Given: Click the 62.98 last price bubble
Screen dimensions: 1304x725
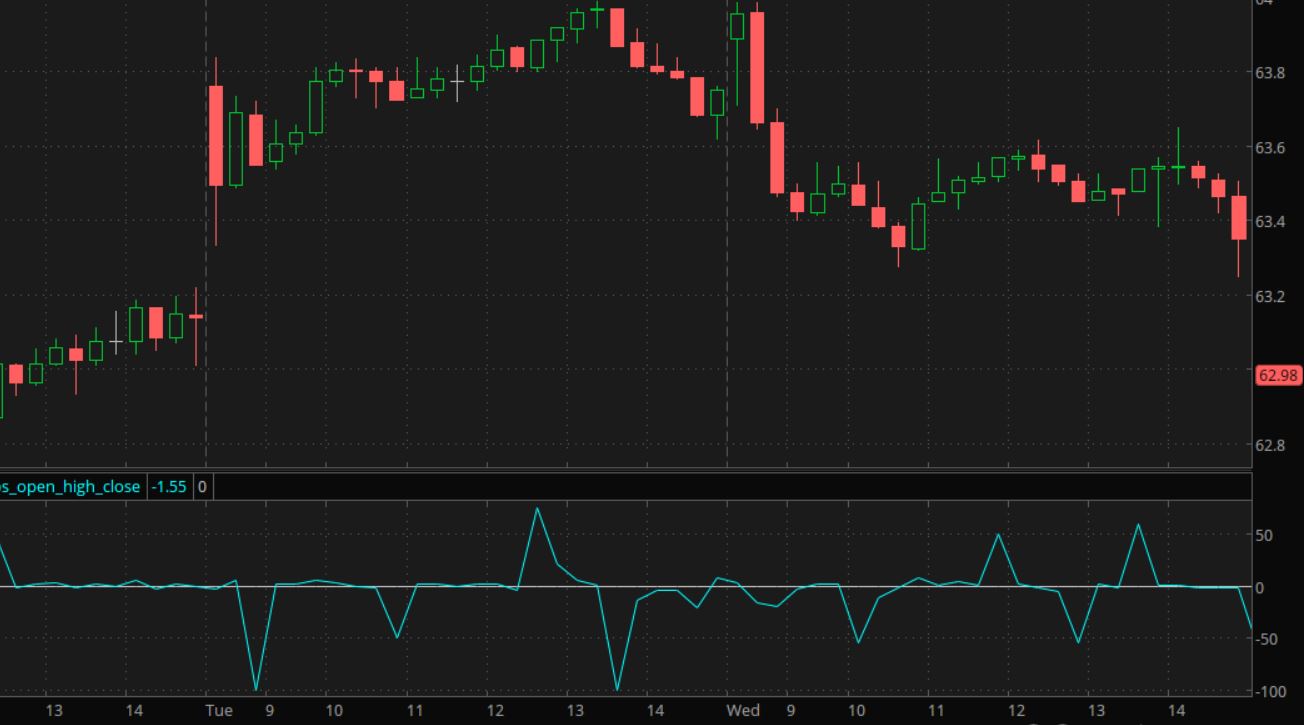Looking at the screenshot, I should point(1278,375).
